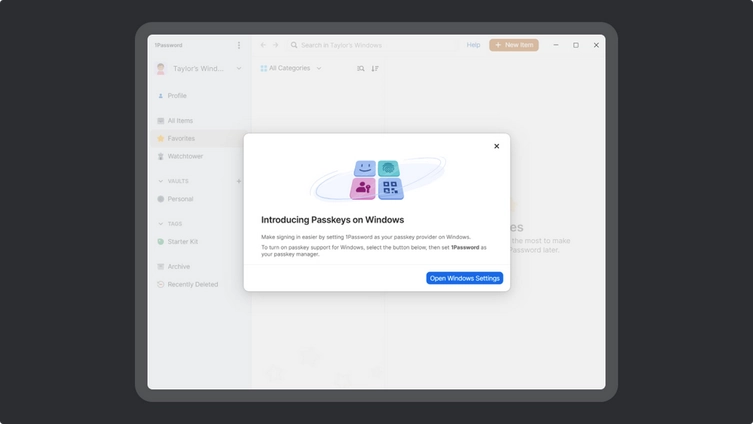This screenshot has width=753, height=424.
Task: Click the fingerprint tile in passkeys illustration
Action: (x=389, y=168)
